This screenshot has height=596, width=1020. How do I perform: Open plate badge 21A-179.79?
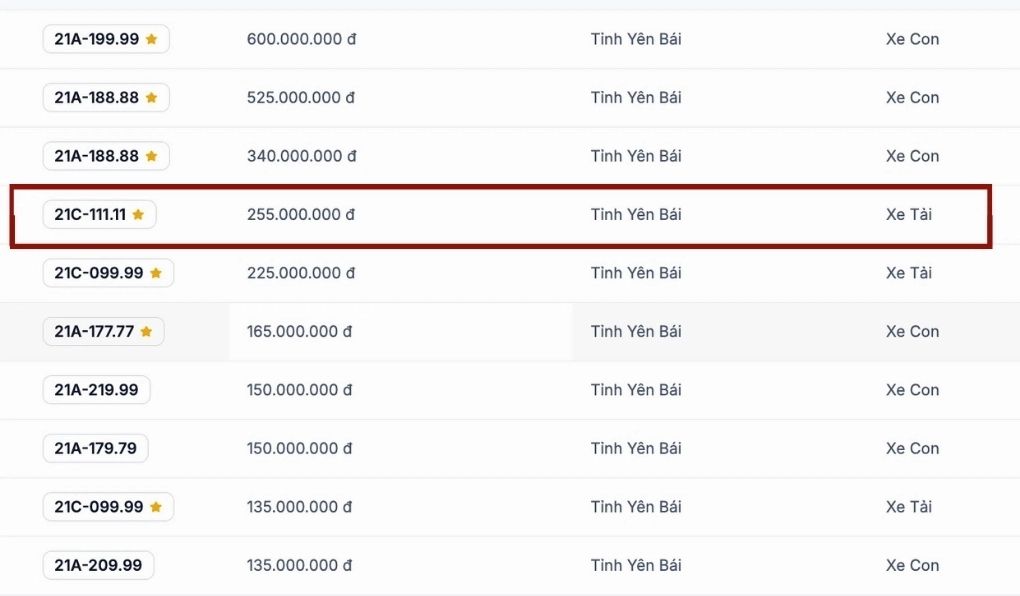click(x=96, y=448)
